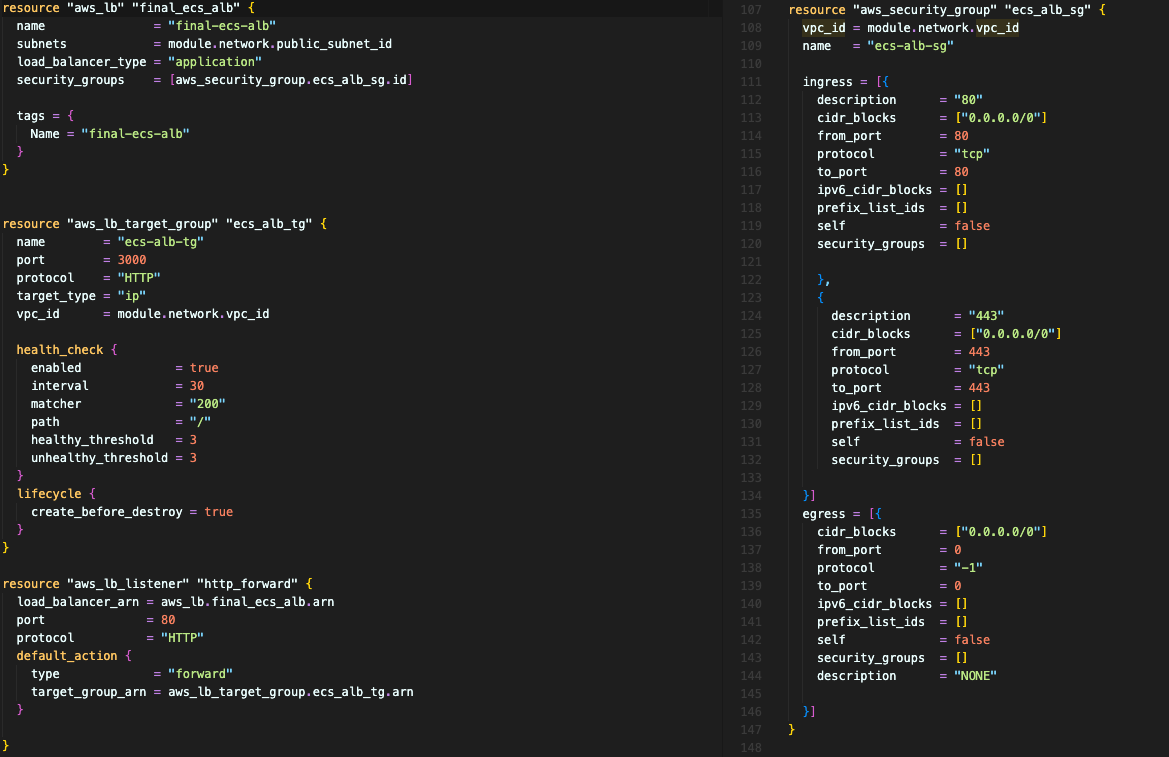
Task: Click line number 141 in the gutter
Action: (751, 622)
